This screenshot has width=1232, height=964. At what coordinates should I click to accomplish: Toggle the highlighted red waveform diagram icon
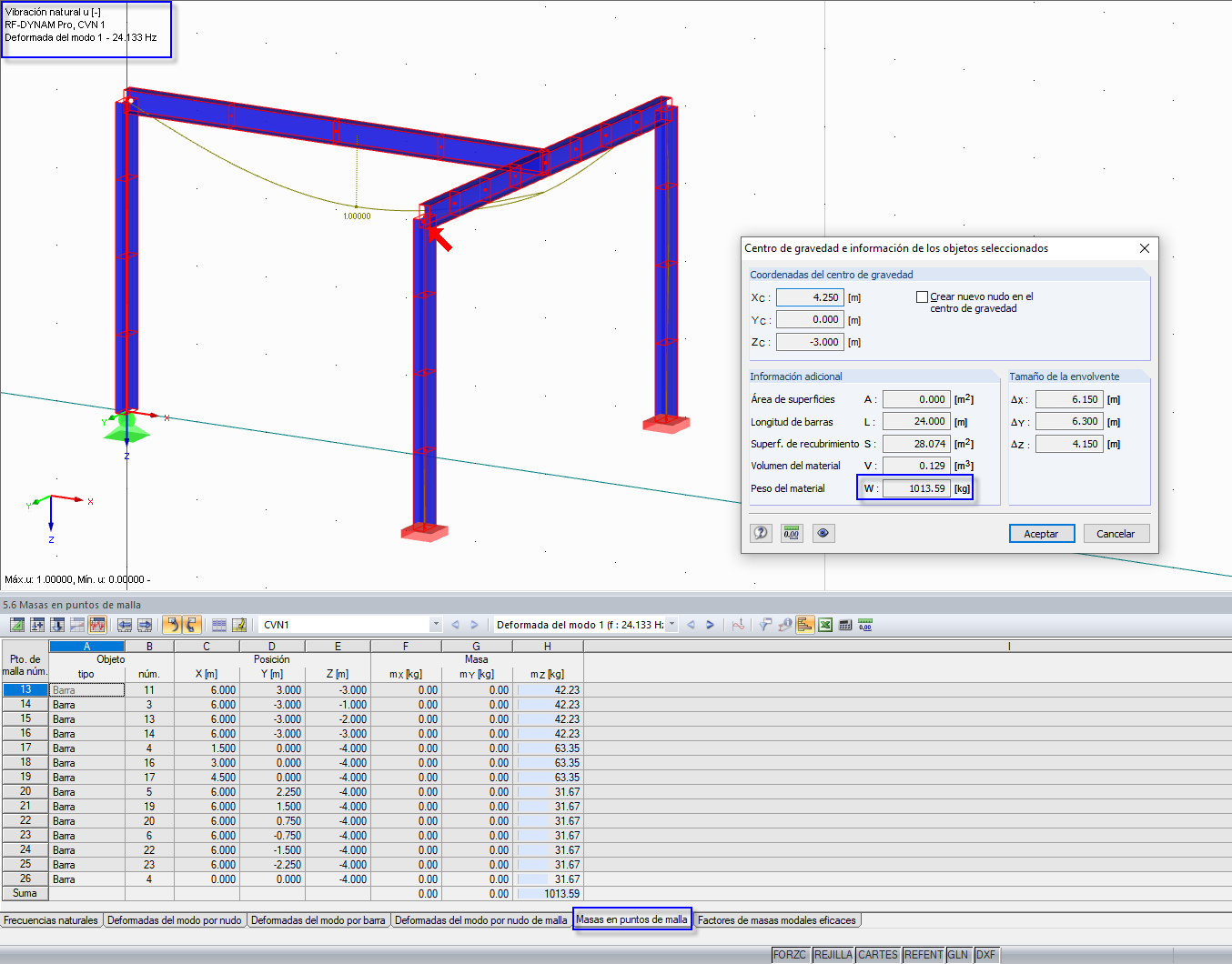(97, 625)
